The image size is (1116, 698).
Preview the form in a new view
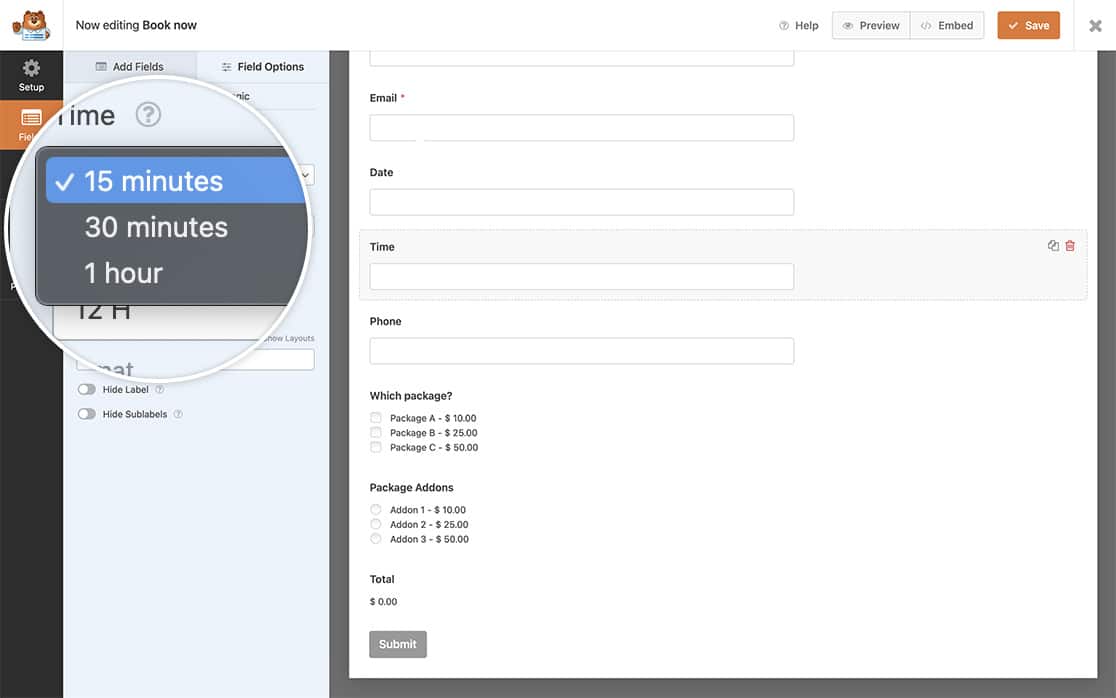point(870,25)
